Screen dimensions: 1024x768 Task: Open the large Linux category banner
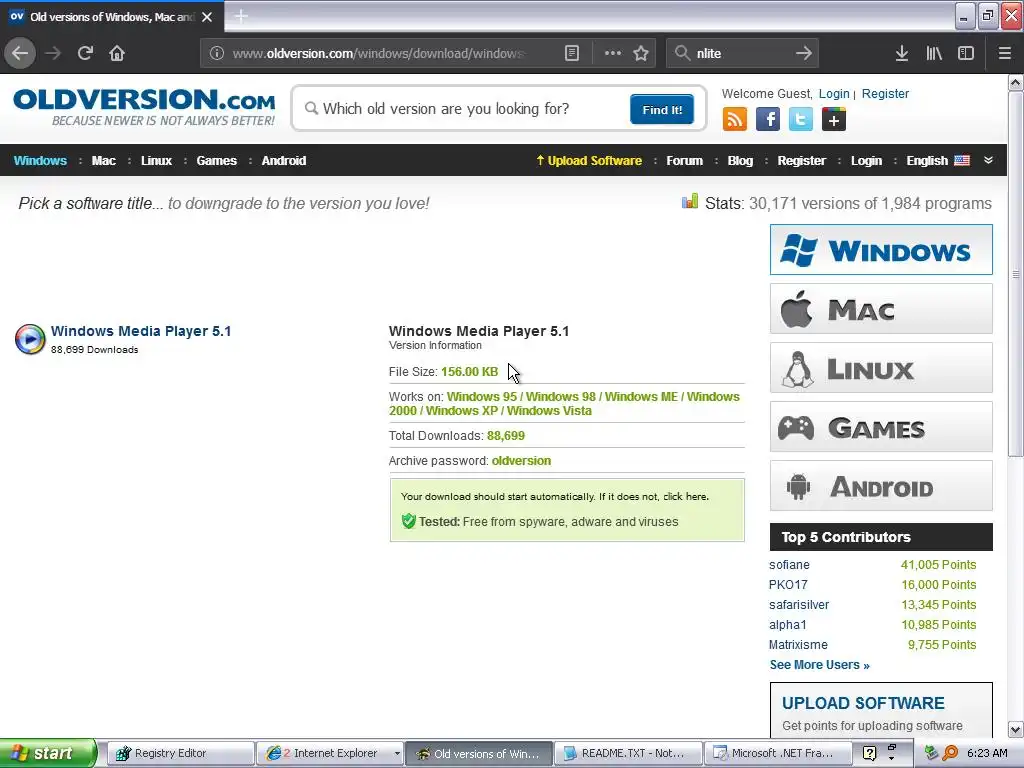pyautogui.click(x=881, y=368)
